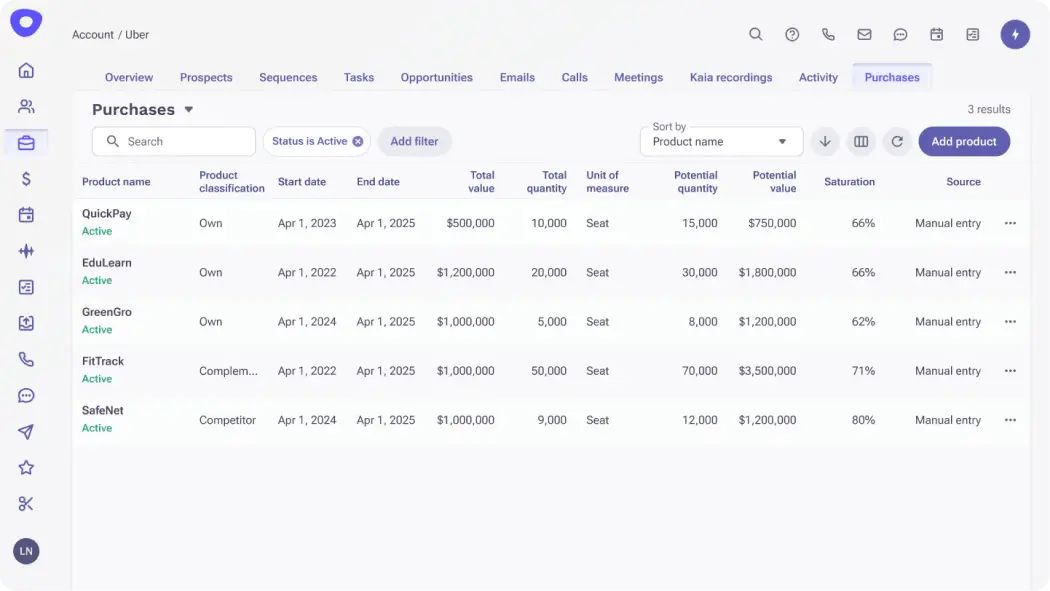This screenshot has width=1050, height=591.
Task: Open the Meetings tab
Action: point(638,77)
